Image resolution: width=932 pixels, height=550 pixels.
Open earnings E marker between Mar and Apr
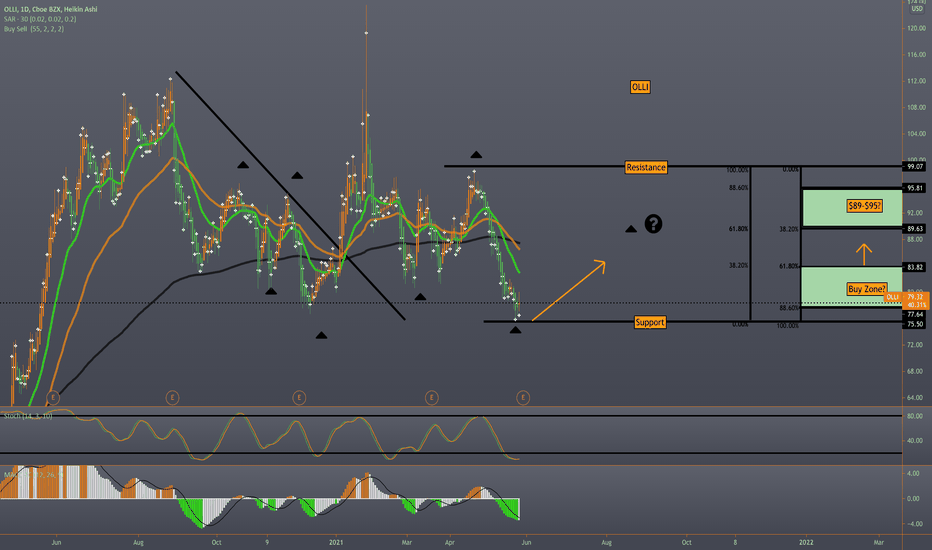432,397
